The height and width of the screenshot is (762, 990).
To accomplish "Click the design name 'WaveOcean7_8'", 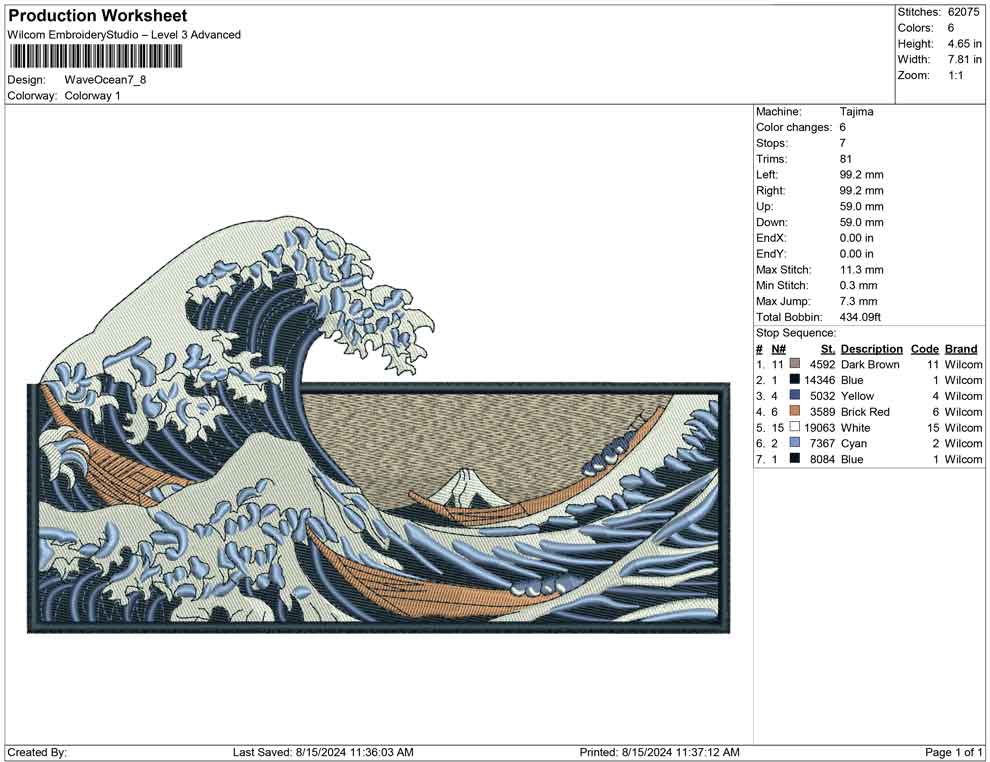I will [105, 80].
